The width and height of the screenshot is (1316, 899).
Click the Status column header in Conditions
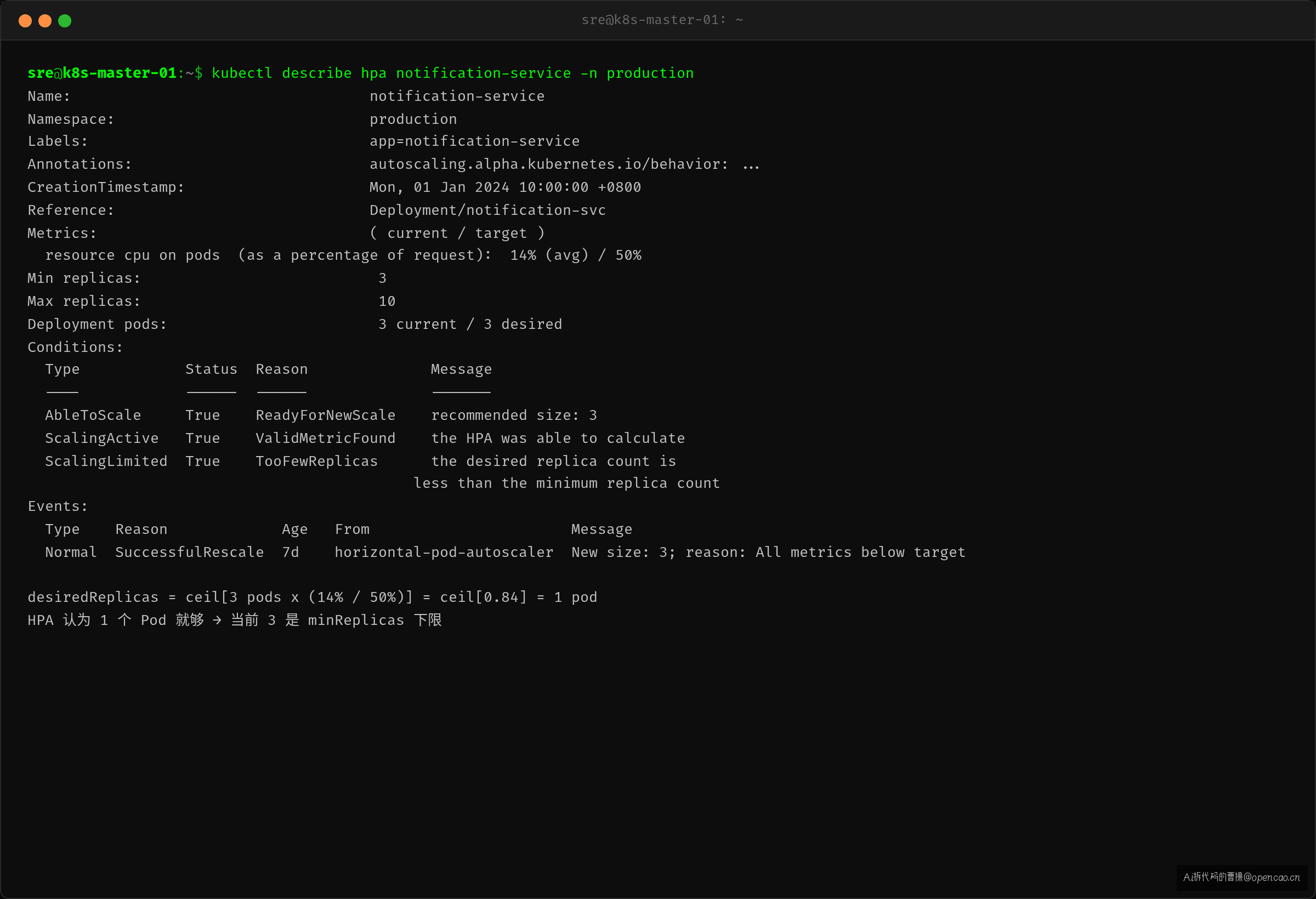coord(211,369)
